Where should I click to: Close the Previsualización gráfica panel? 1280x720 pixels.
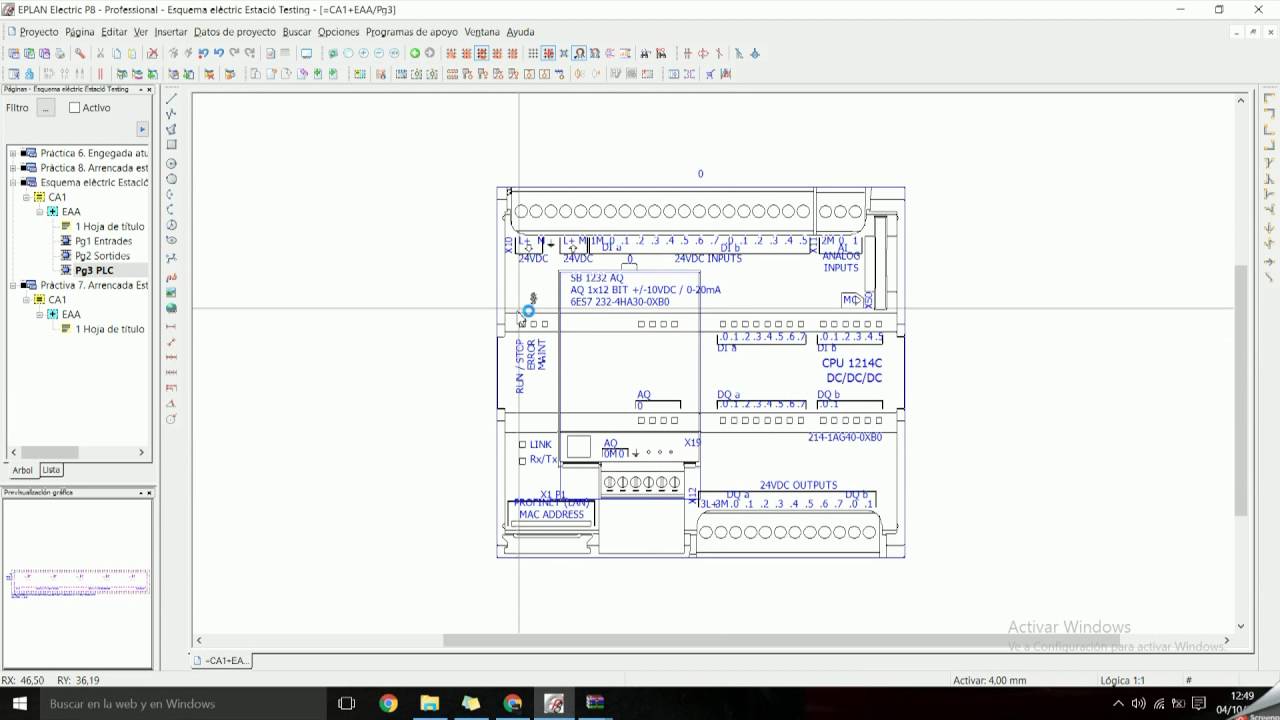click(x=149, y=493)
